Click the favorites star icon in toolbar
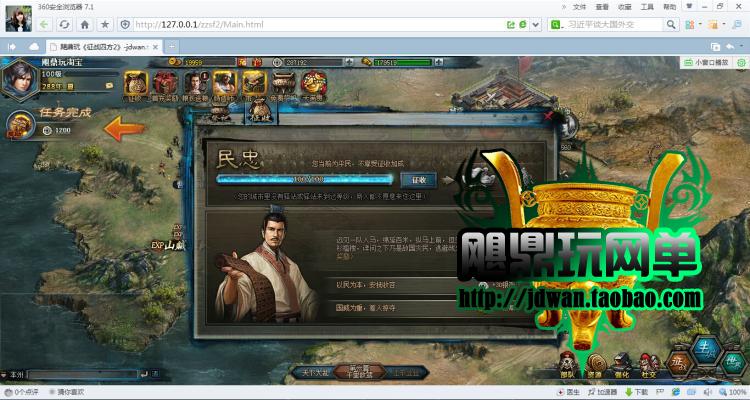The image size is (750, 400). tap(105, 24)
